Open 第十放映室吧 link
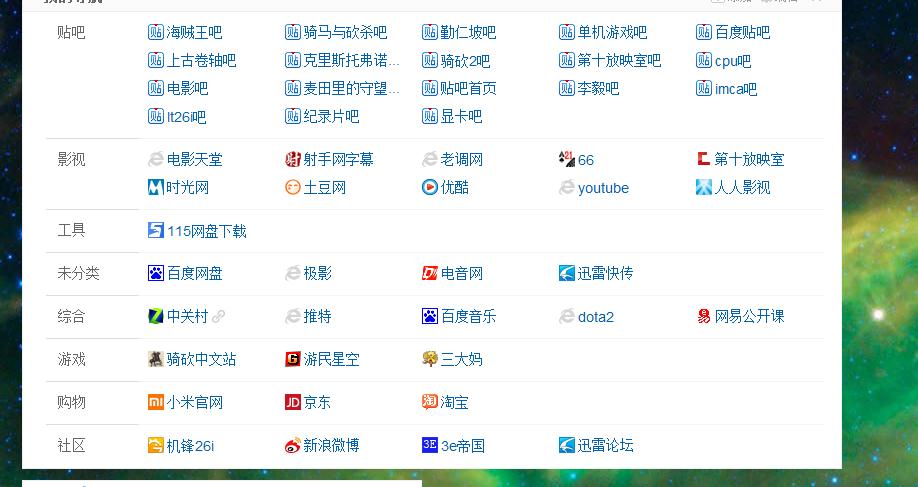Viewport: 918px width, 487px height. (619, 60)
